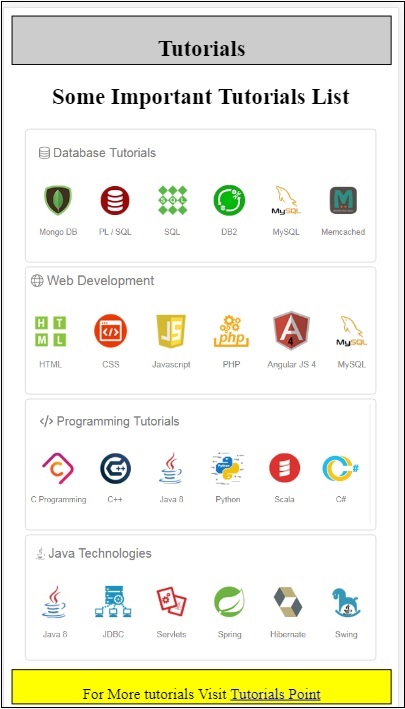Click MySQL icon in Web Development
Screen dimensions: 405x709
[352, 331]
